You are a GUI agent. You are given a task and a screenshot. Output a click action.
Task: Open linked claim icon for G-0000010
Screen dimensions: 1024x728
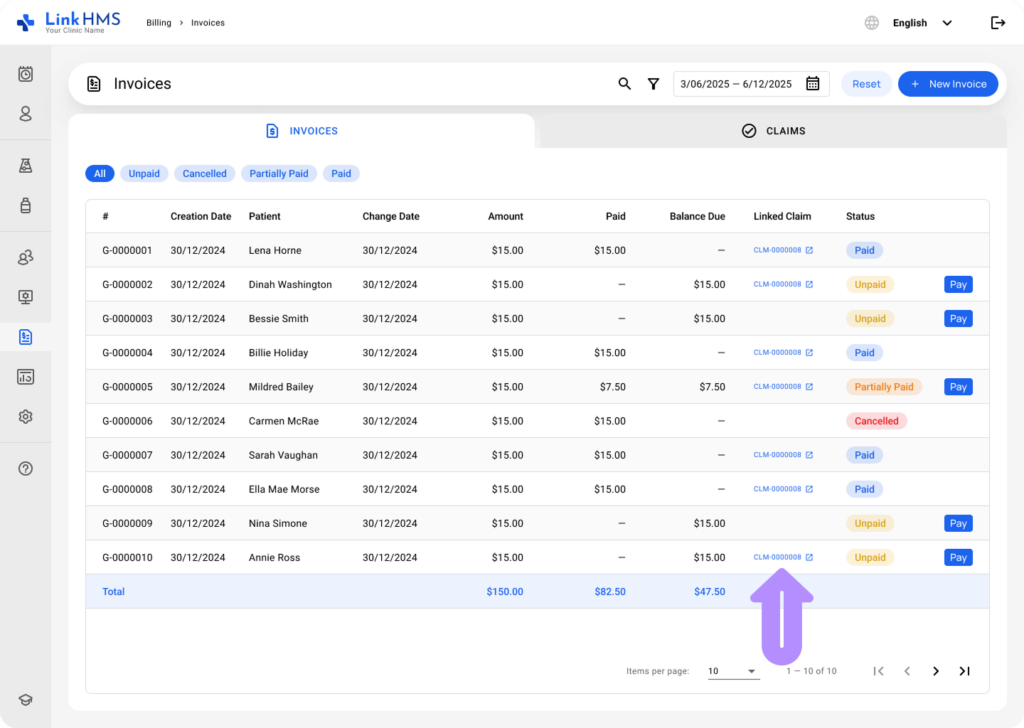pyautogui.click(x=809, y=557)
